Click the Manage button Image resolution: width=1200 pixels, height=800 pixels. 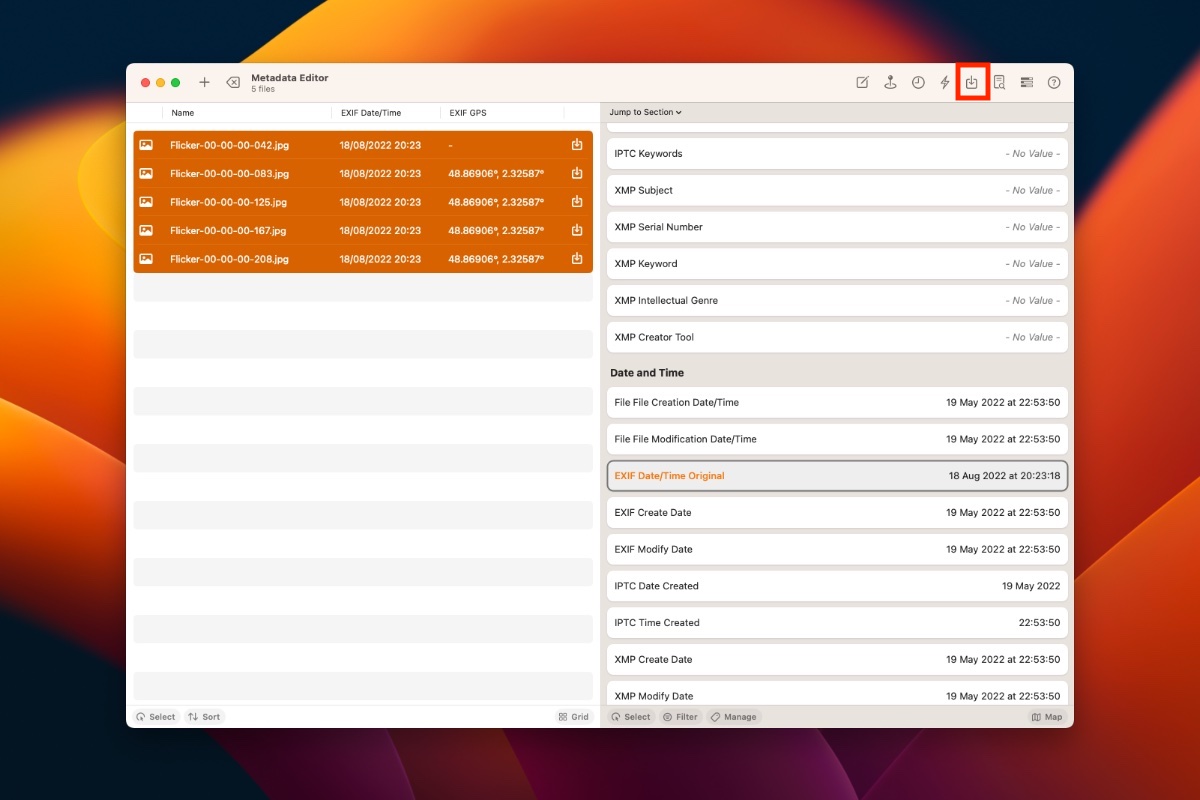[734, 717]
